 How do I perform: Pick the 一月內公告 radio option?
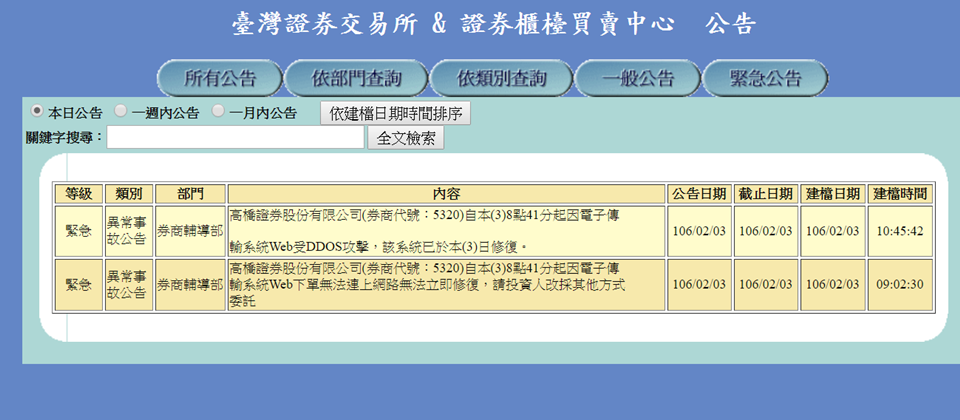coord(218,111)
